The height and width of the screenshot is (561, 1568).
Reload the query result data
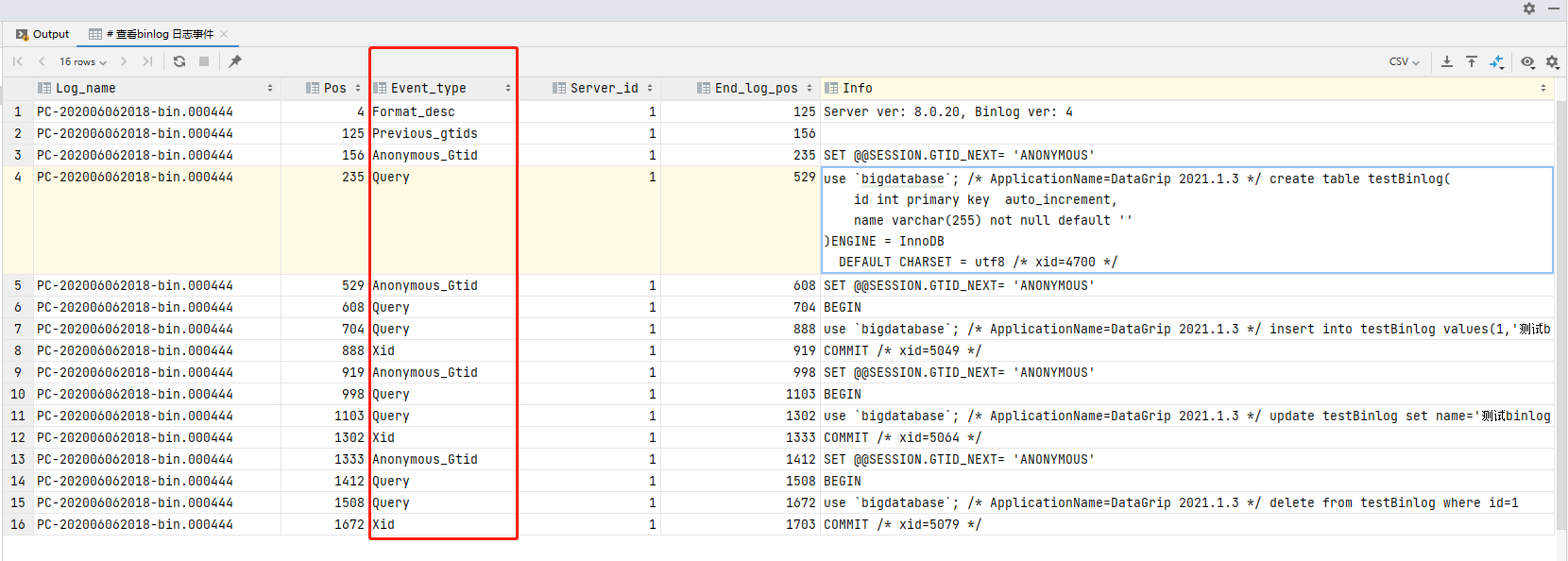179,61
